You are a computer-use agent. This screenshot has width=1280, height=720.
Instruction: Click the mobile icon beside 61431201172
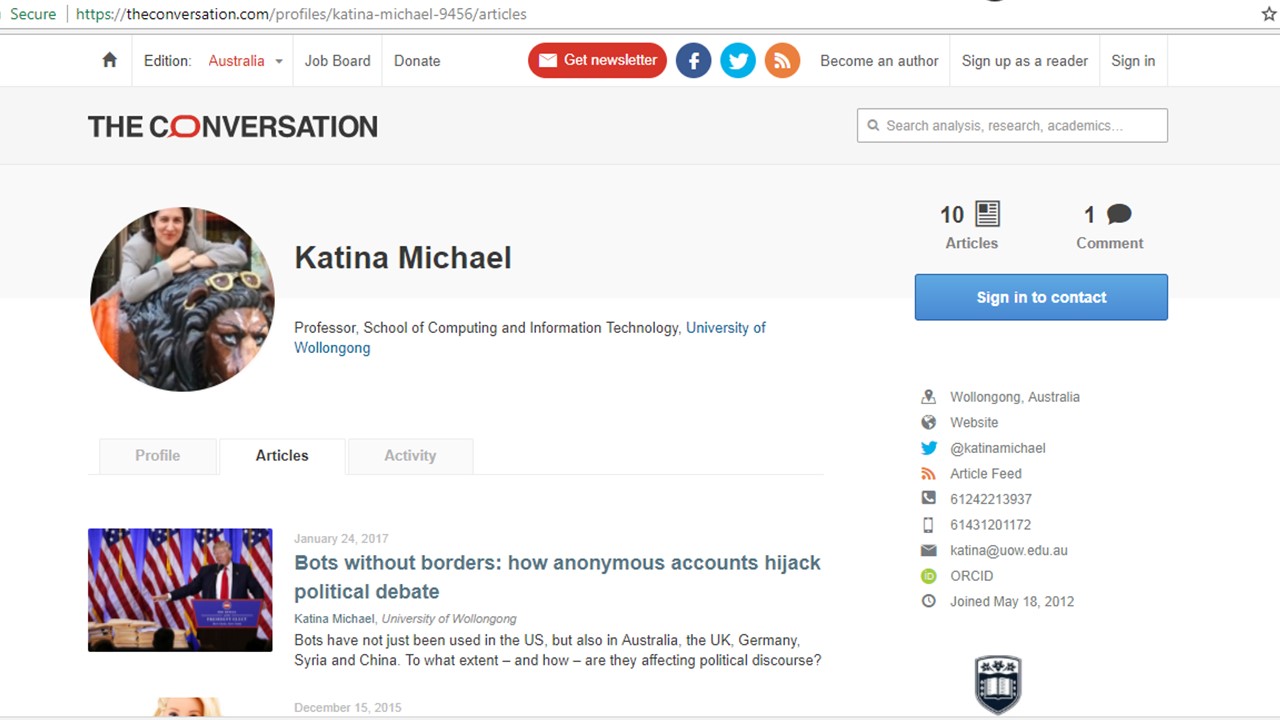pyautogui.click(x=929, y=525)
